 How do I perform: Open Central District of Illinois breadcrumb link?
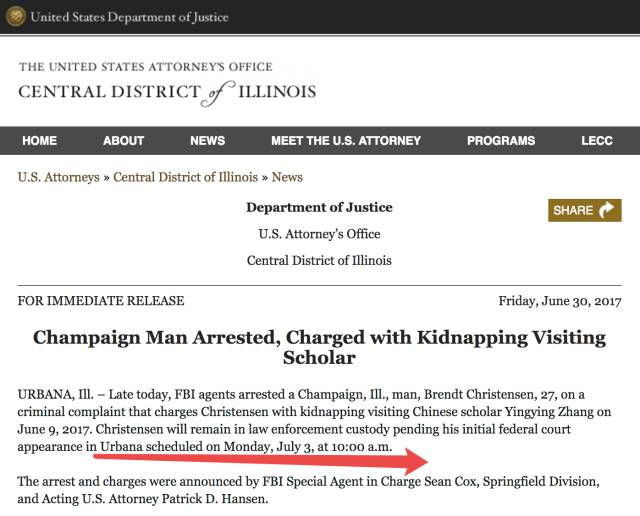coord(185,177)
